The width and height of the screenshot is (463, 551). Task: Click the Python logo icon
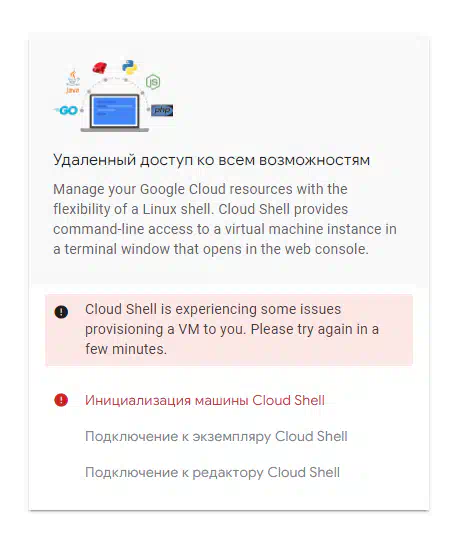130,67
